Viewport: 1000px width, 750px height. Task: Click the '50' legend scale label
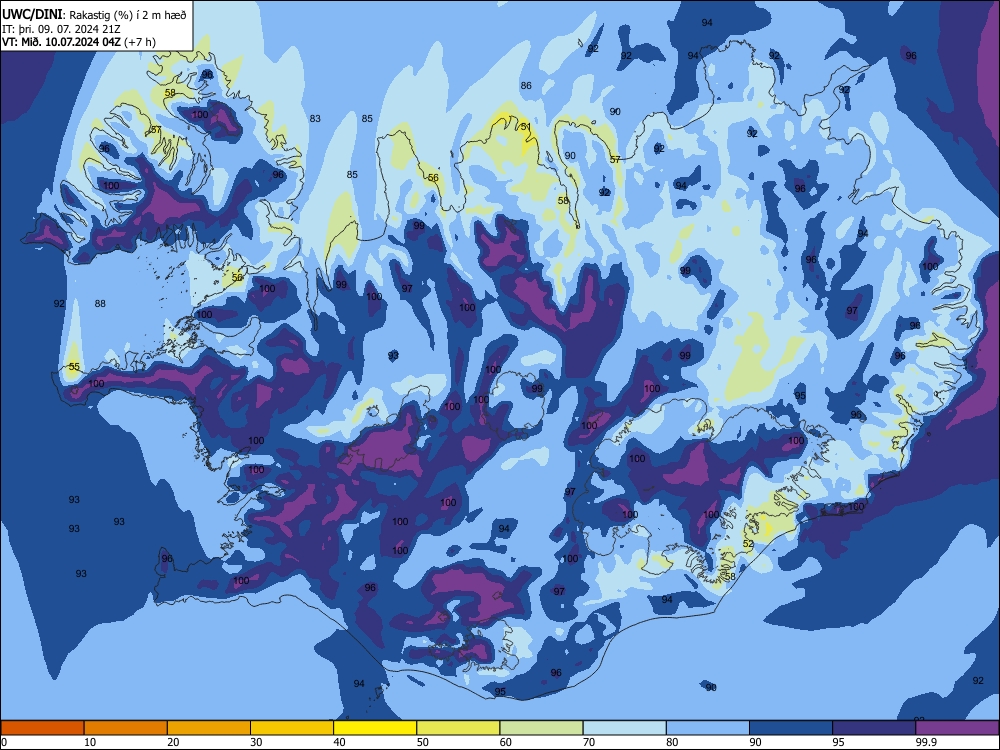(423, 742)
